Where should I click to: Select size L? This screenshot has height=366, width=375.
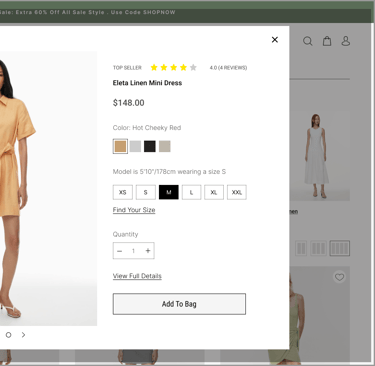(191, 192)
